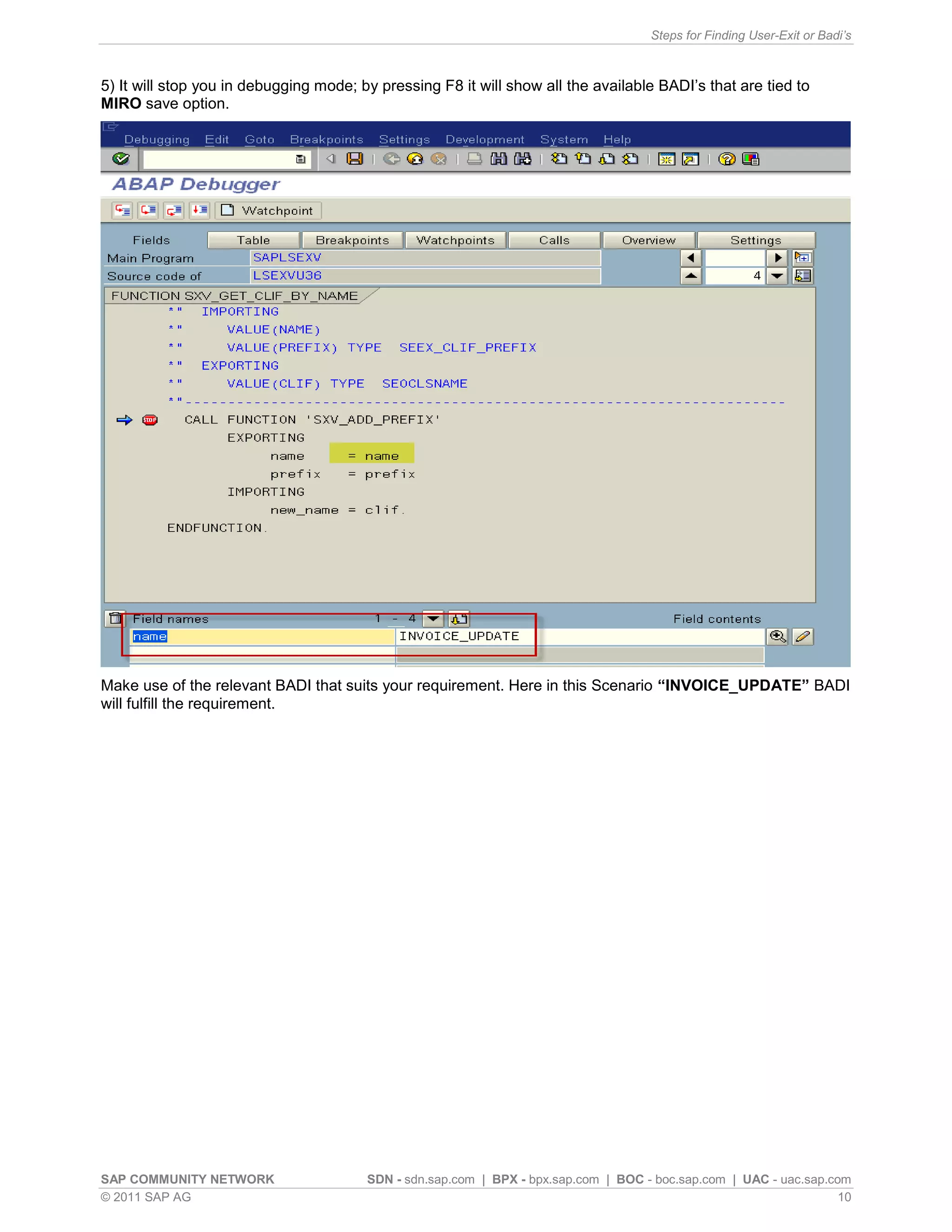Open the Goto menu
The image size is (952, 1232).
(259, 139)
